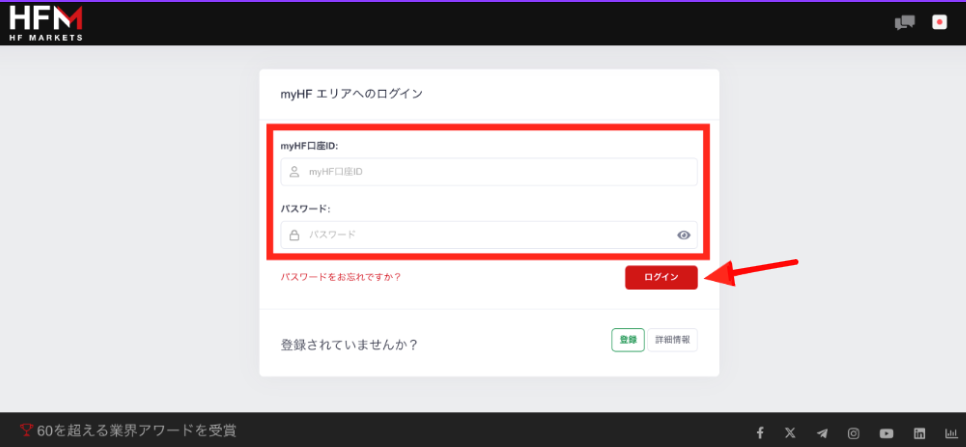This screenshot has width=966, height=447.
Task: Open the live chat speech-bubble icon
Action: [904, 22]
